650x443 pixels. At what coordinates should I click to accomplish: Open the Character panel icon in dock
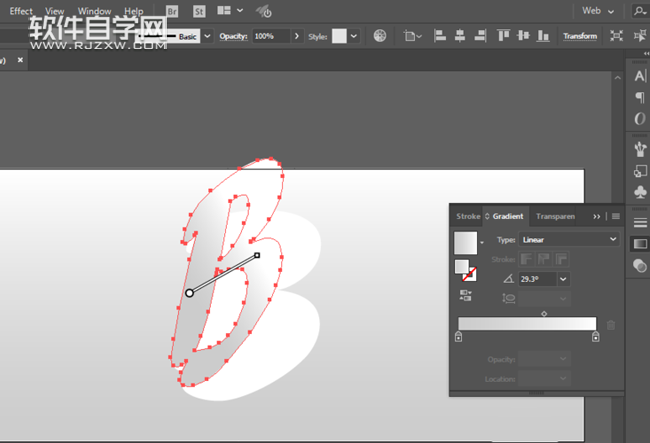pos(640,76)
